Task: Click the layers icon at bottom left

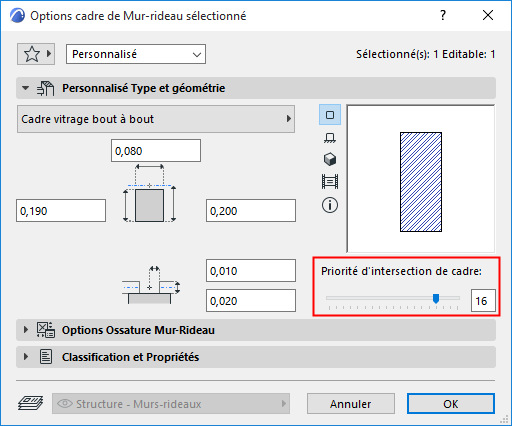Action: pos(30,403)
